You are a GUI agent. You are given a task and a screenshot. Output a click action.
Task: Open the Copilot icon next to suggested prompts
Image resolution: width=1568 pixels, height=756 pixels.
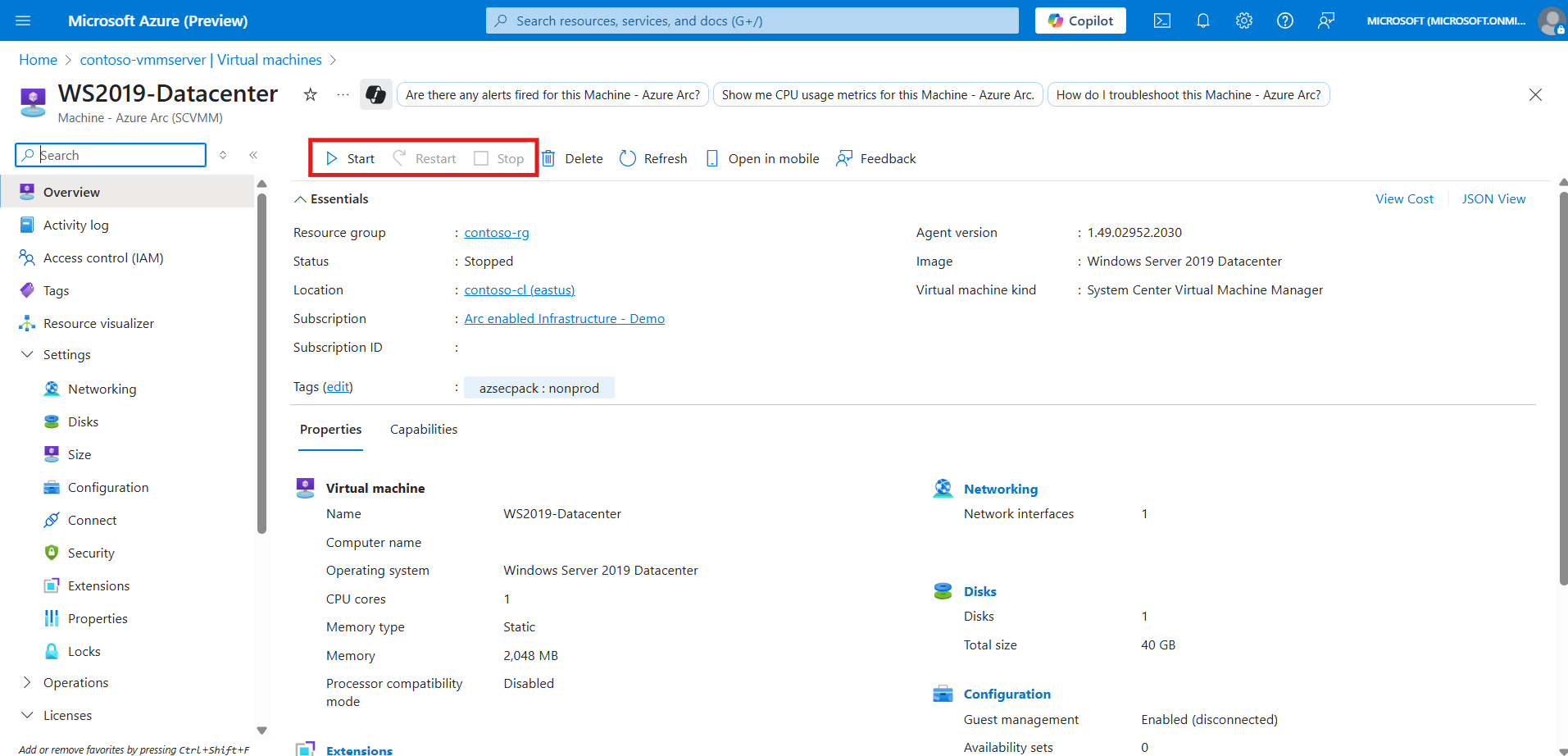(x=376, y=94)
